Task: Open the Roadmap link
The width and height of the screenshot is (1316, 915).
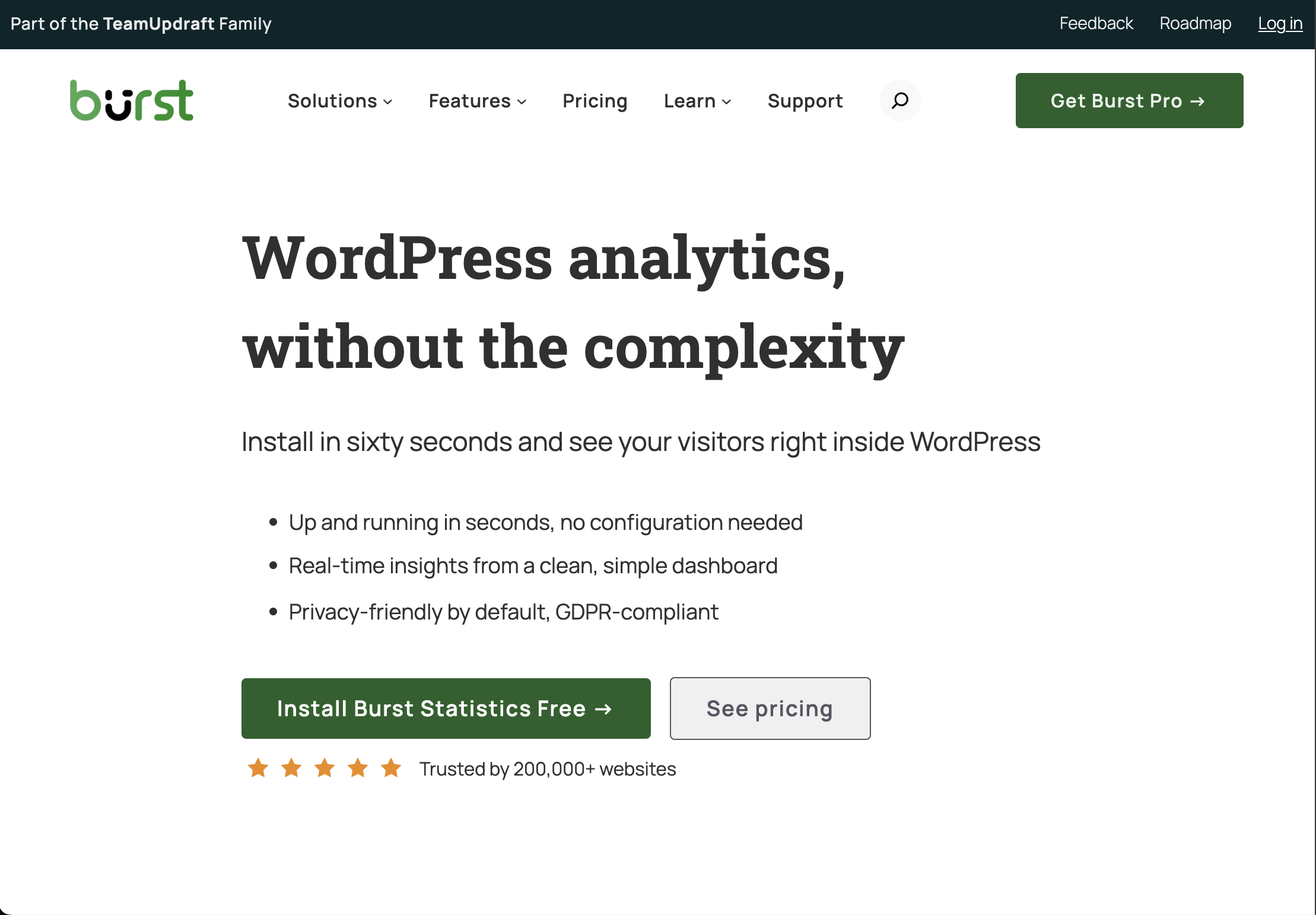Action: (x=1196, y=24)
